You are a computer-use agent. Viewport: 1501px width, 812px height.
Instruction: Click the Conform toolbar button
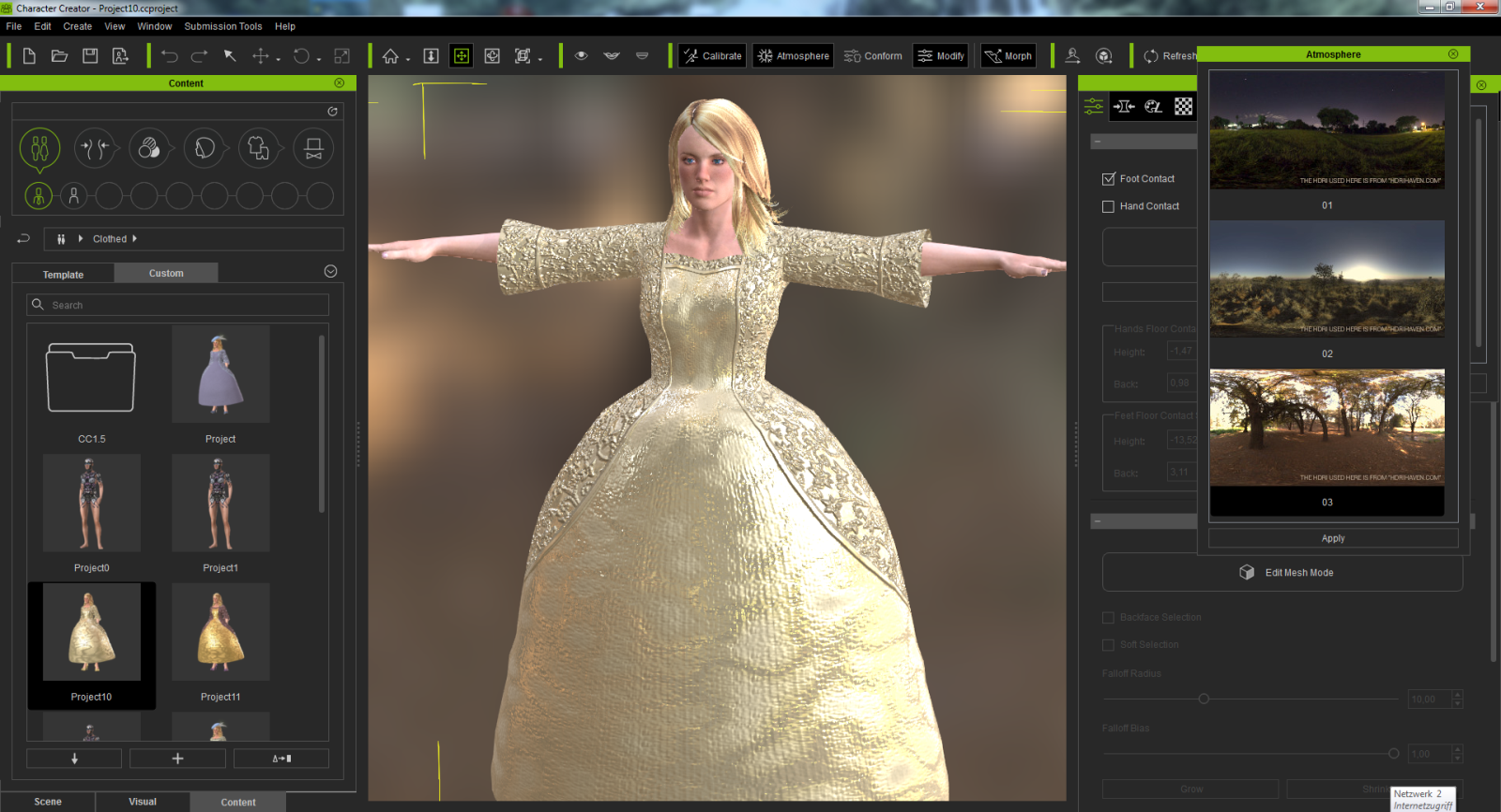872,56
